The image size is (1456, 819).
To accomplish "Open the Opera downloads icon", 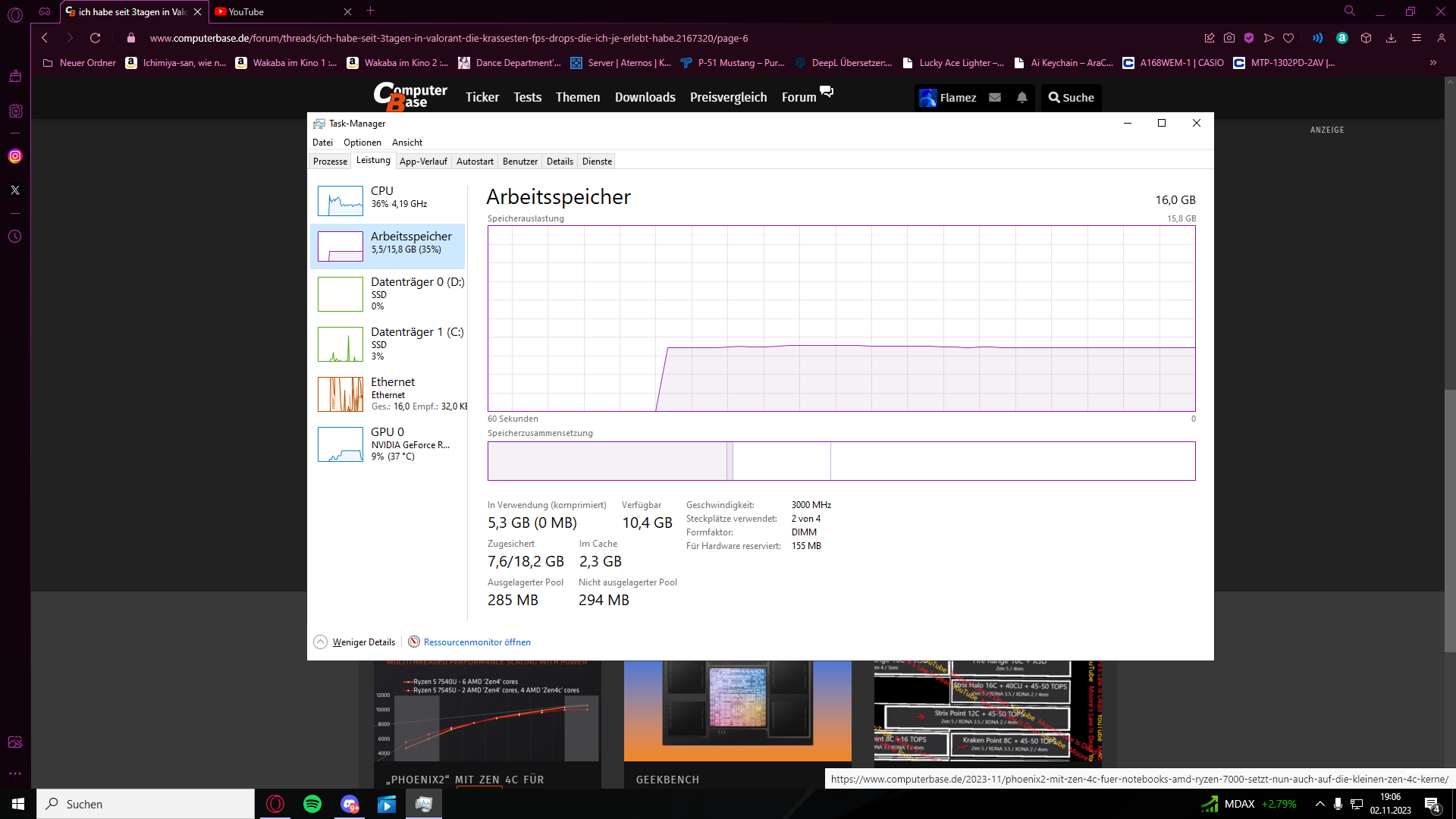I will [1391, 38].
